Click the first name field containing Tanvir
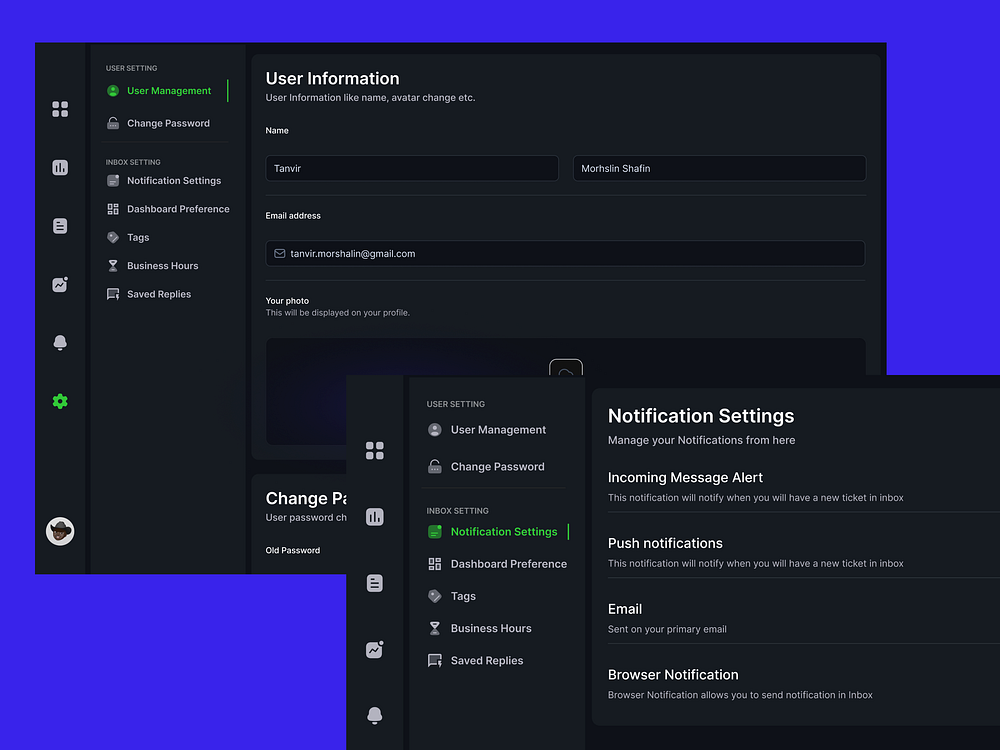This screenshot has width=1000, height=750. (x=411, y=168)
